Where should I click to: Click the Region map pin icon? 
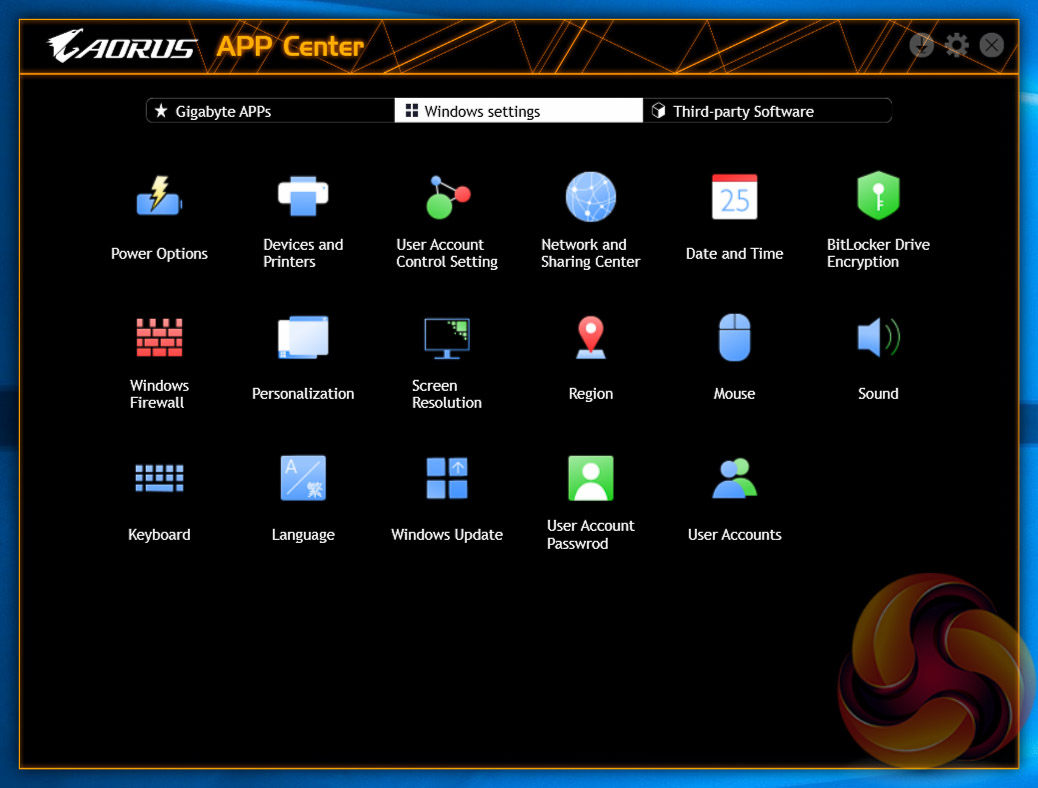point(591,338)
